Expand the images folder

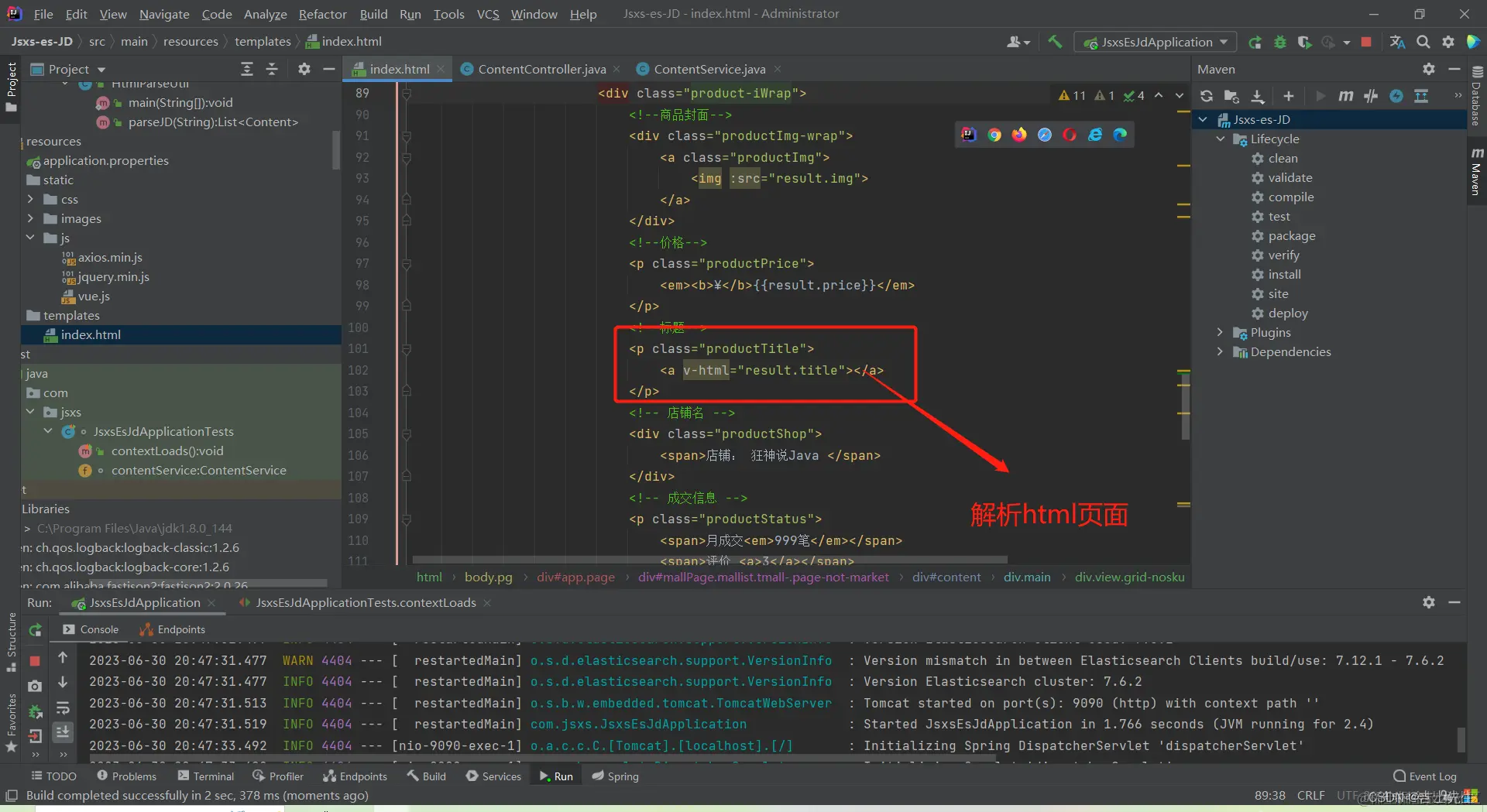[30, 218]
